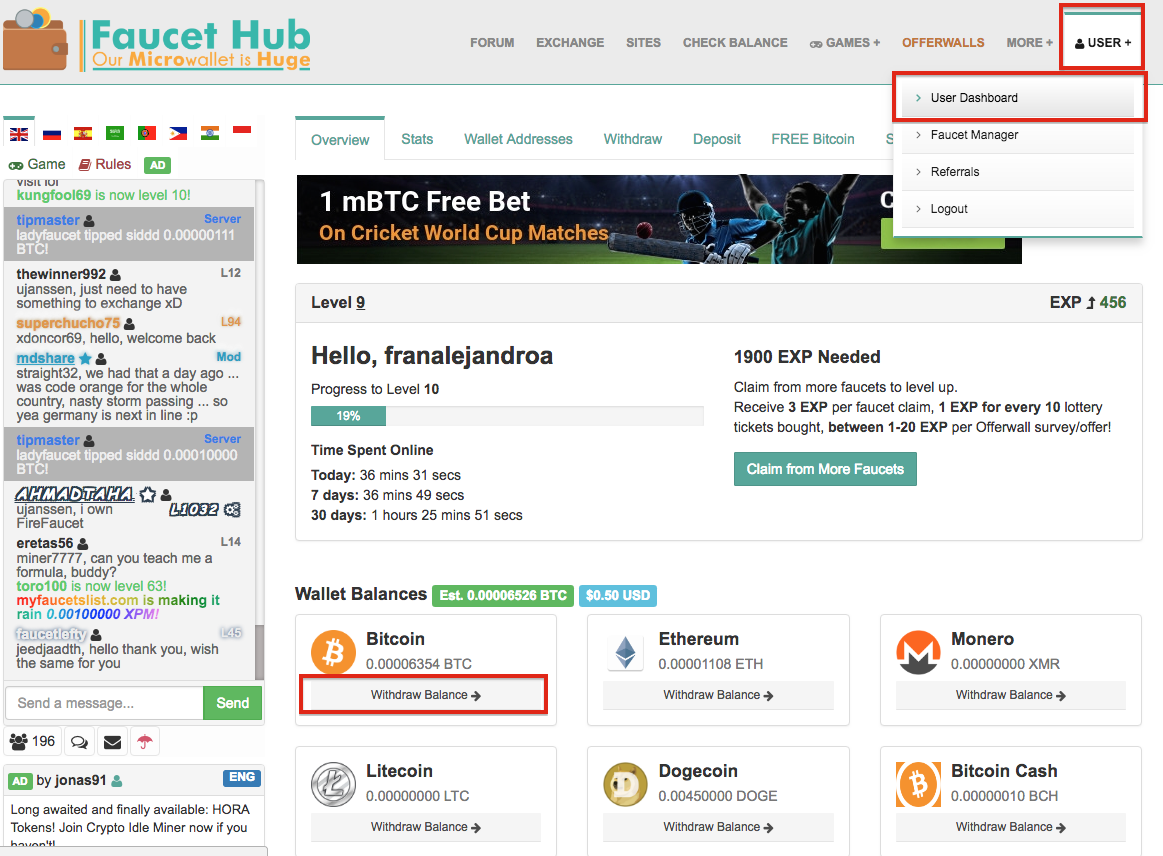Viewport: 1163px width, 856px height.
Task: Expand the GAMES + dropdown menu
Action: click(845, 43)
